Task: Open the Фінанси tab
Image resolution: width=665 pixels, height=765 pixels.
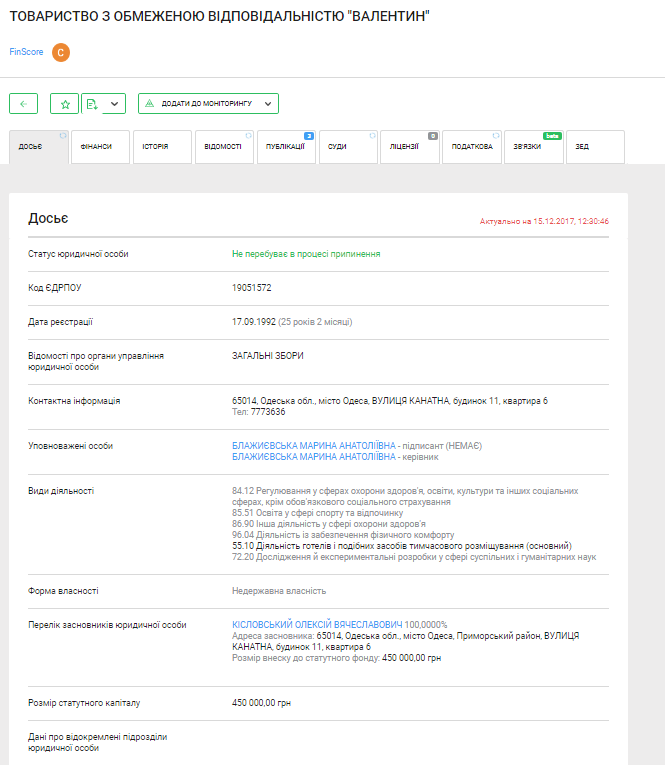Action: [97, 147]
